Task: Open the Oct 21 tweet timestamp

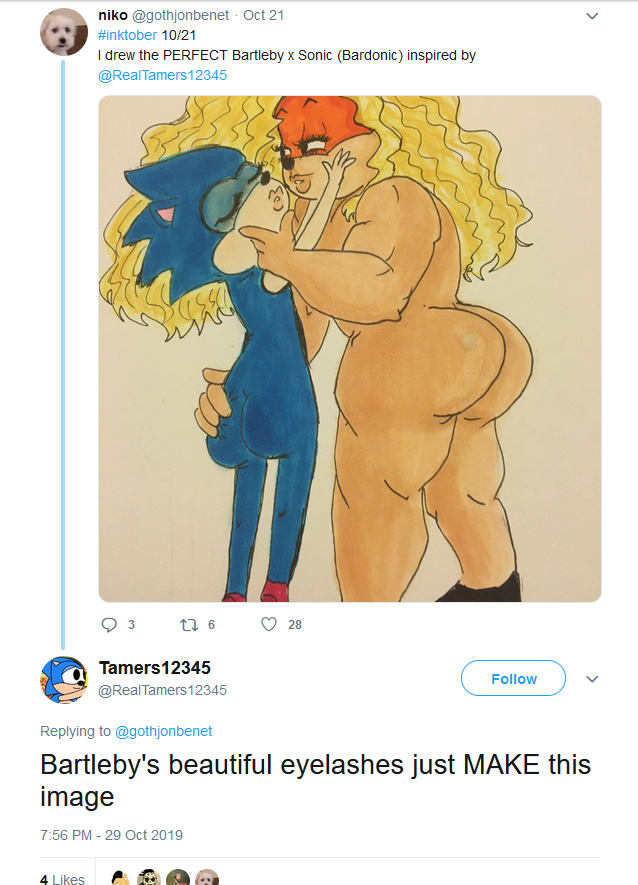Action: pos(264,16)
